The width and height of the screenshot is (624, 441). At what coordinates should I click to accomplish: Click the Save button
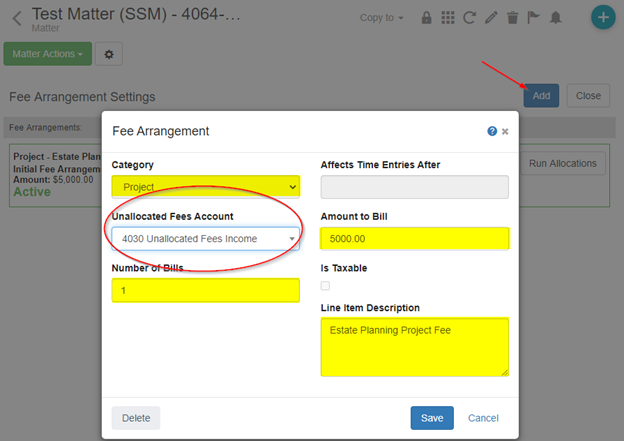coord(432,418)
